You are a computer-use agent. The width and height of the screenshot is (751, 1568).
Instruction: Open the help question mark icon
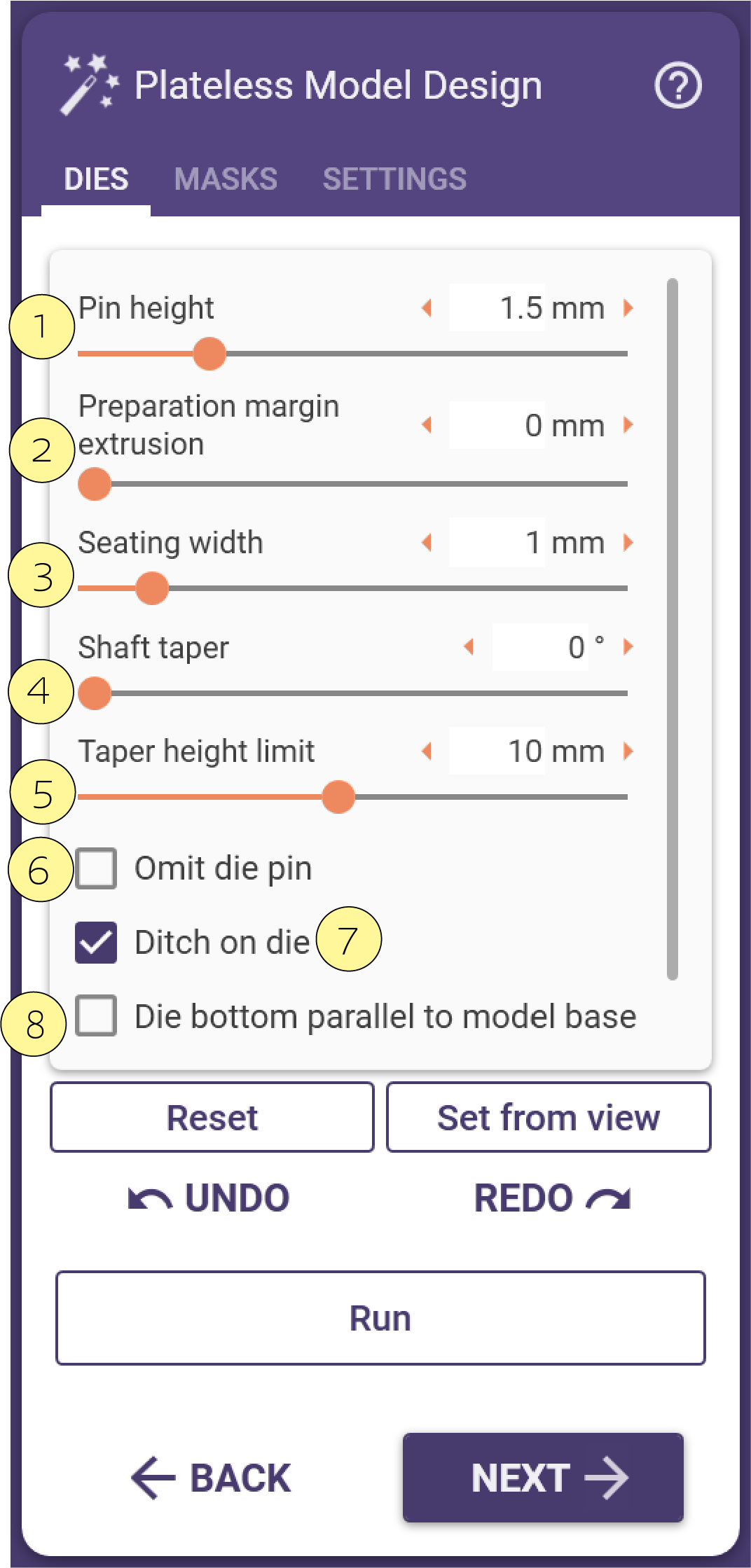(x=677, y=85)
